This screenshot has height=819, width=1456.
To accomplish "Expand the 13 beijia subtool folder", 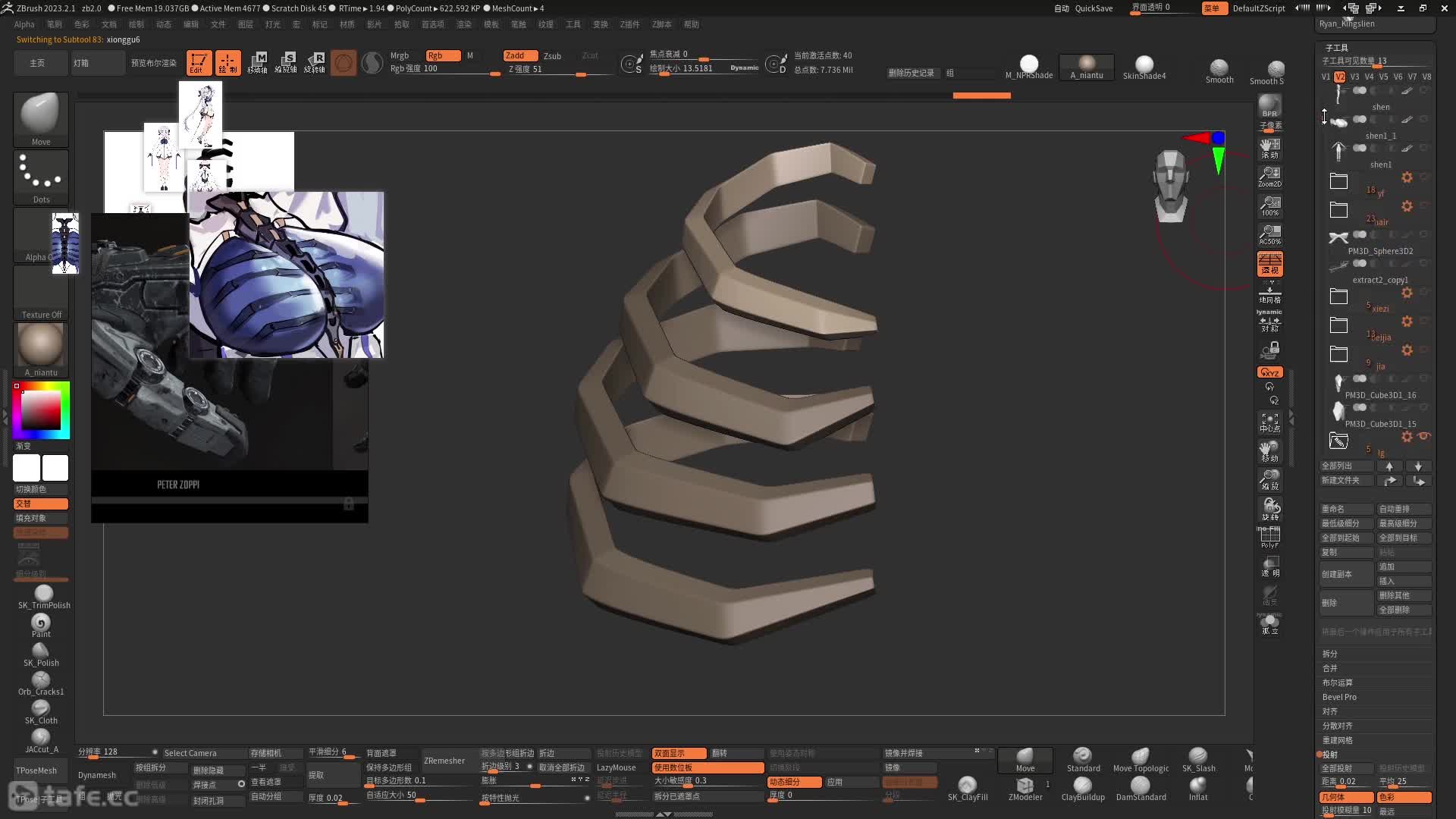I will pyautogui.click(x=1339, y=325).
